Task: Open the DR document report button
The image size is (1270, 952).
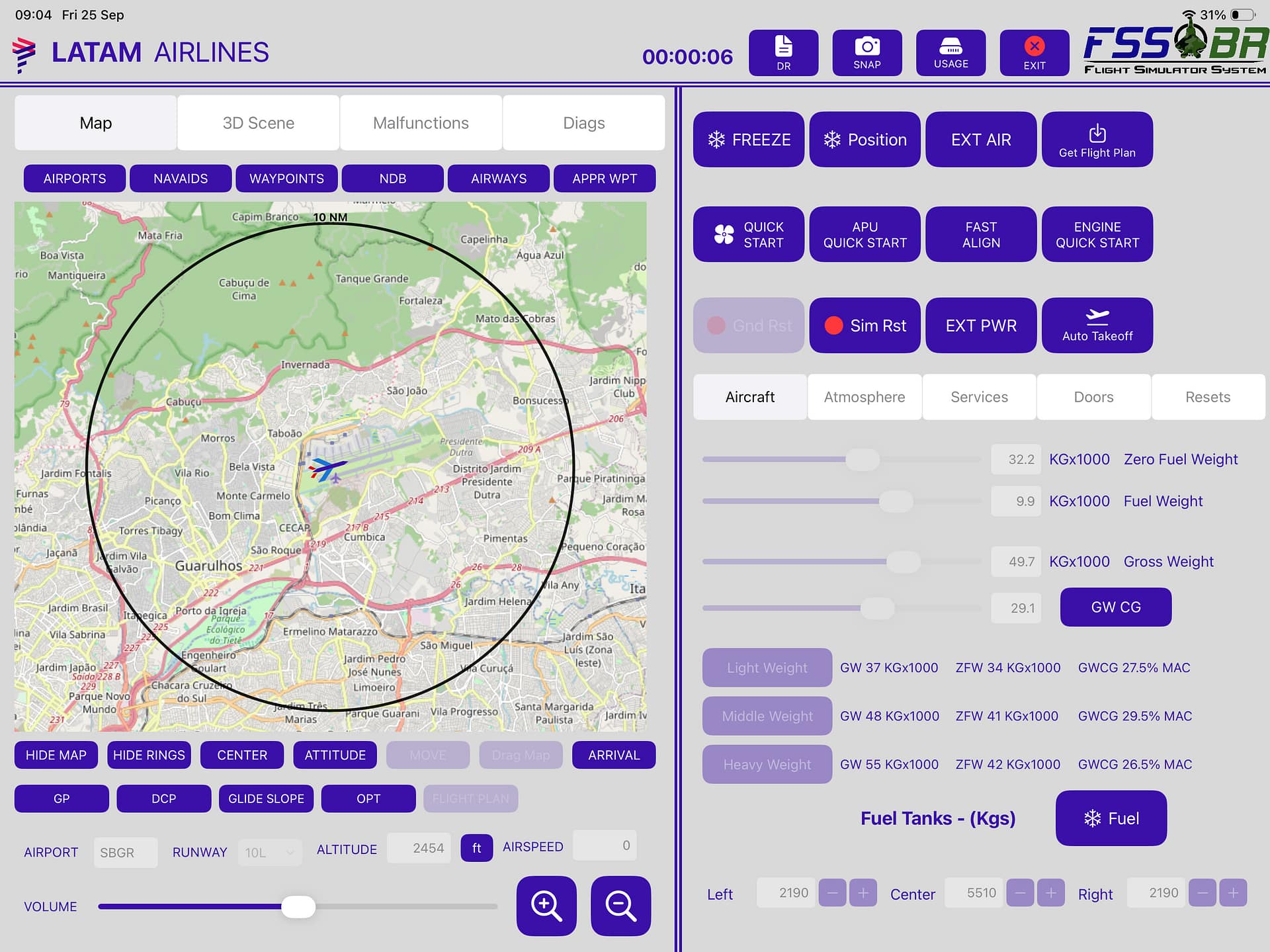Action: [783, 53]
